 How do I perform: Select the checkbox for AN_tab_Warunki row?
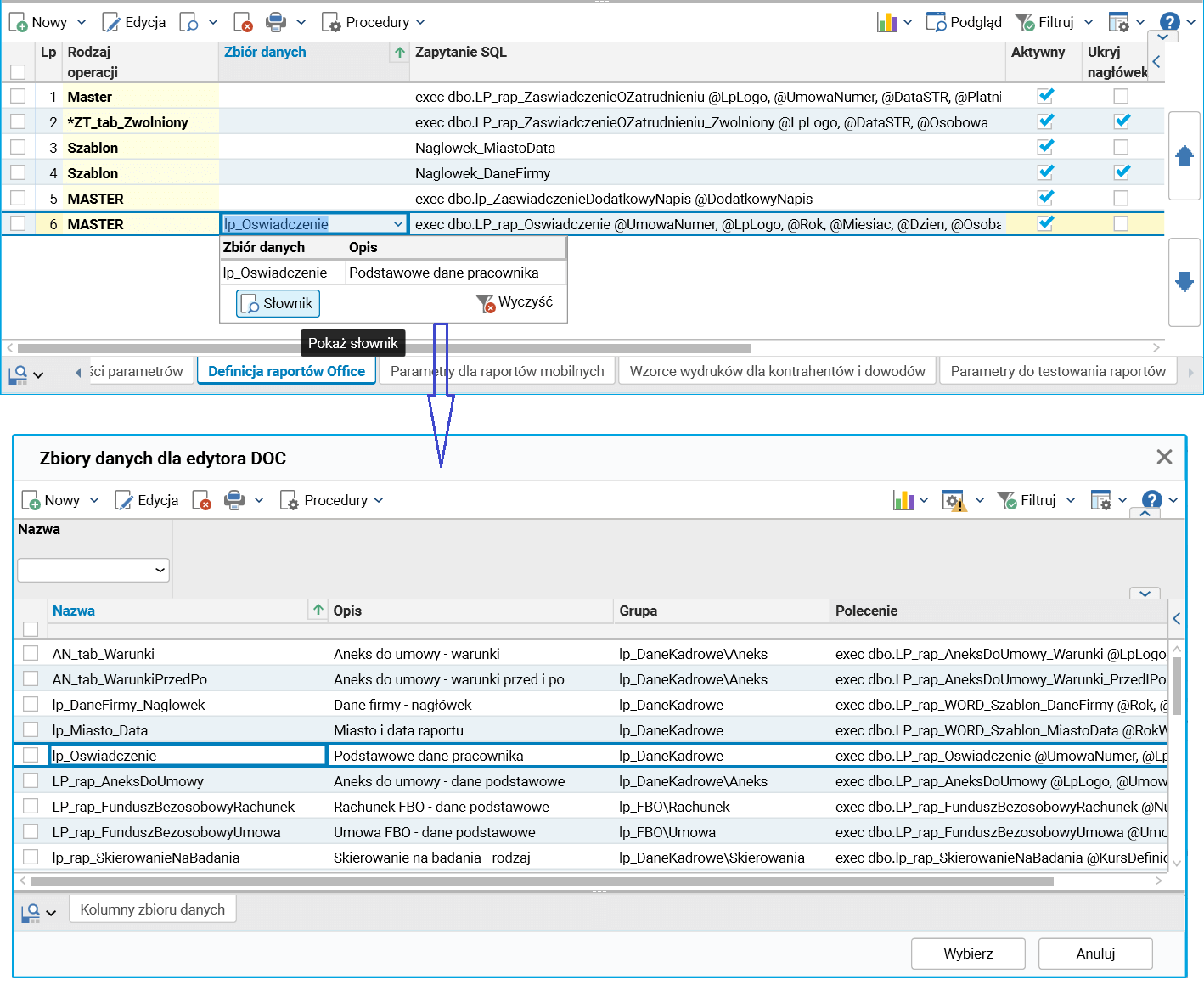(31, 653)
